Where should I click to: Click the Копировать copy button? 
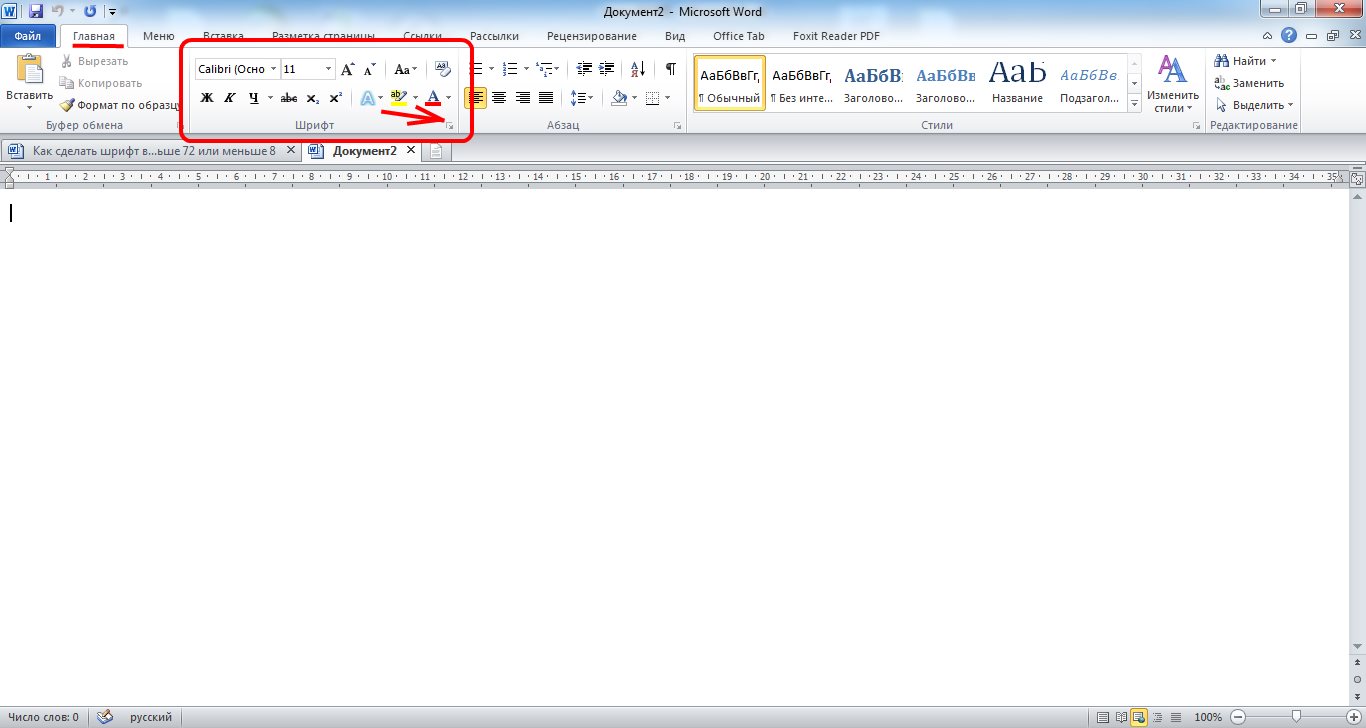click(101, 83)
